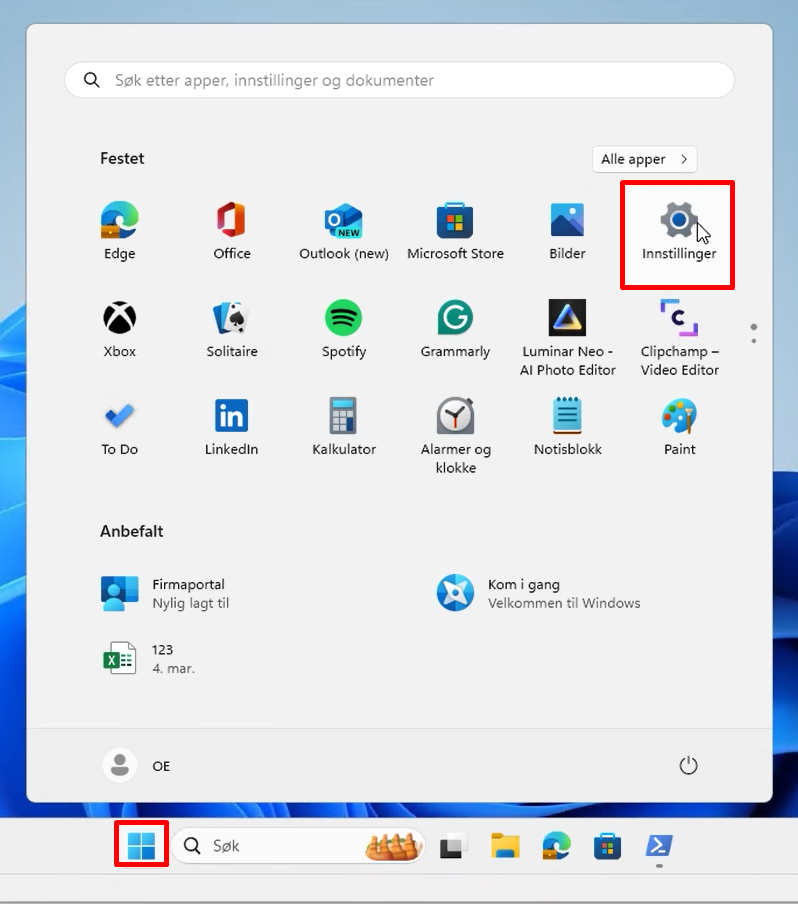Open the LinkedIn app
Image resolution: width=798 pixels, height=904 pixels.
pyautogui.click(x=232, y=427)
